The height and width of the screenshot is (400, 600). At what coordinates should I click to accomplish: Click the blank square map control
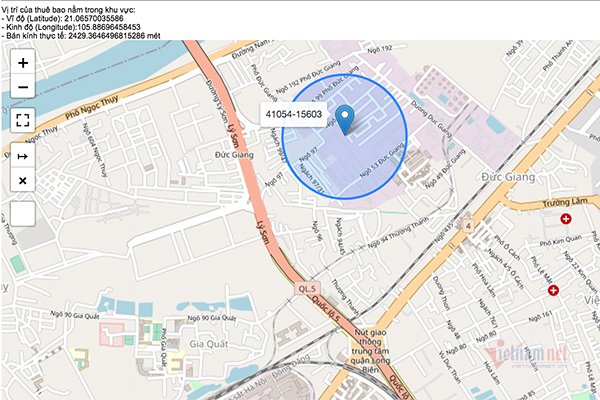click(23, 214)
